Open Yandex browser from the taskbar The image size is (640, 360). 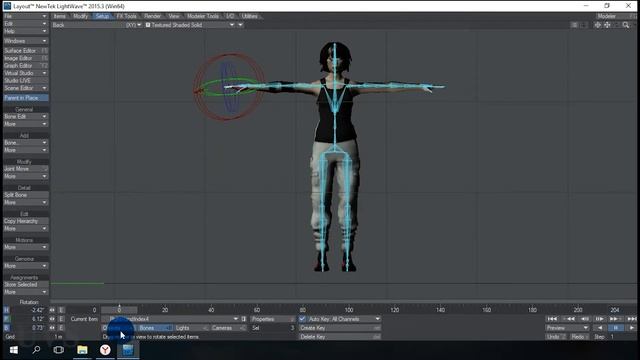point(105,350)
